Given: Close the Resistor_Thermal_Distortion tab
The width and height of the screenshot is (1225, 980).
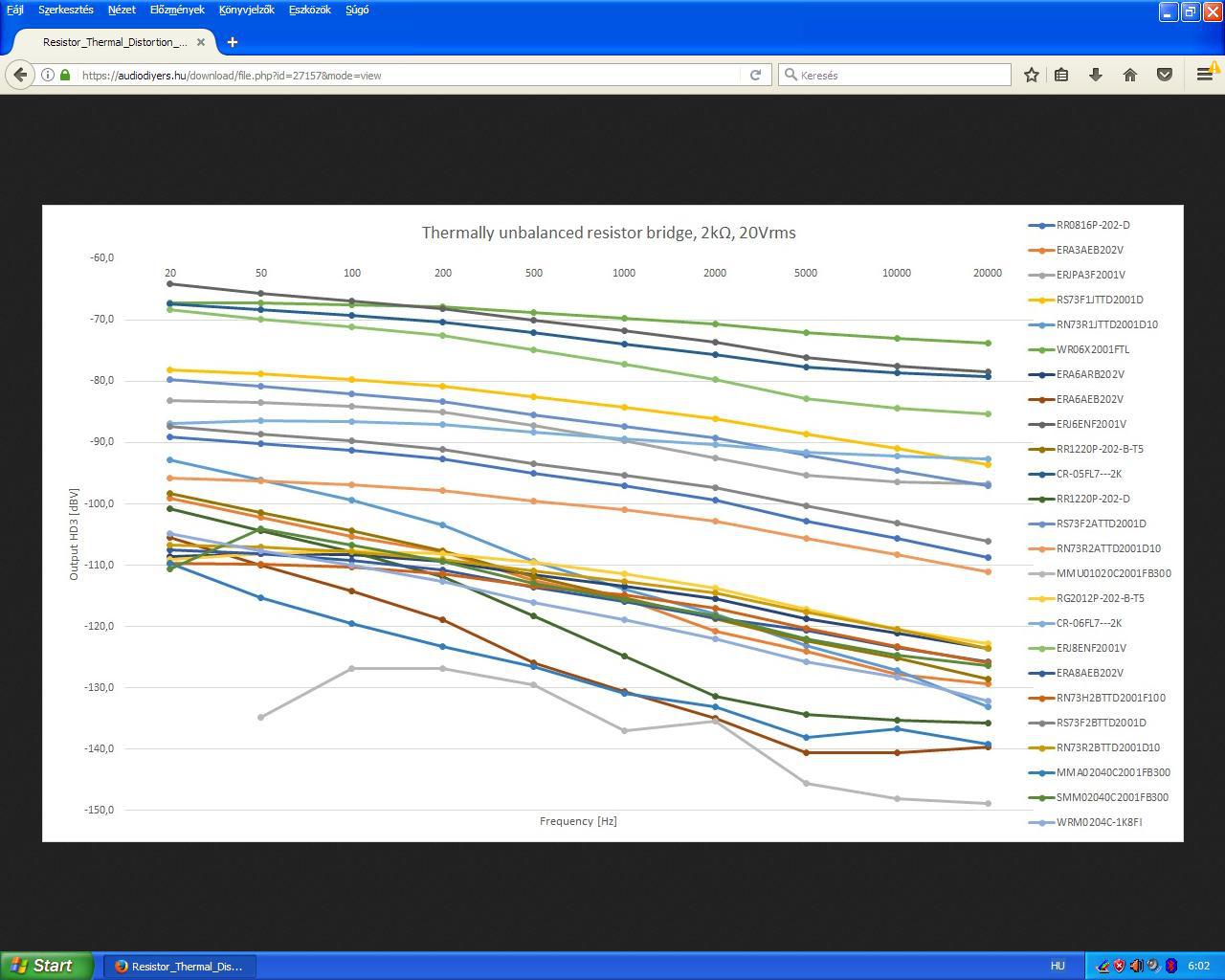Looking at the screenshot, I should (x=201, y=42).
